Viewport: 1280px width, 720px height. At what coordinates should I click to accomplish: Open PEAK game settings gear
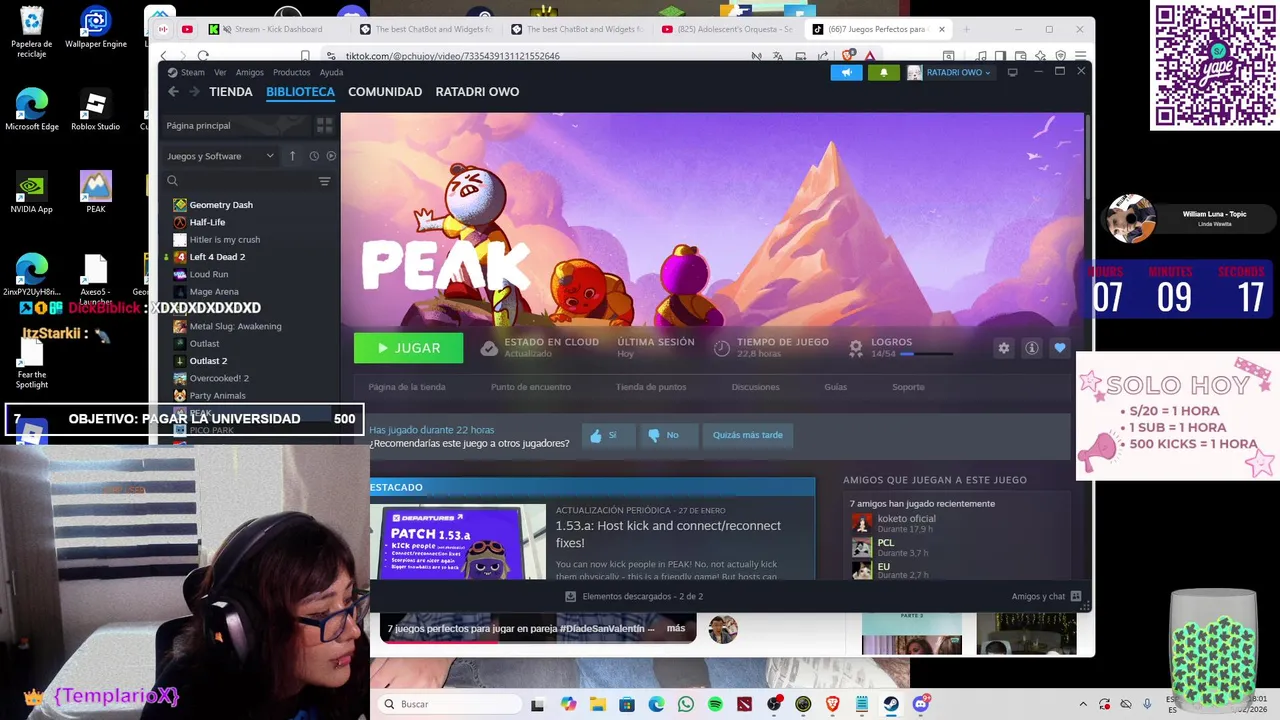tap(1004, 348)
